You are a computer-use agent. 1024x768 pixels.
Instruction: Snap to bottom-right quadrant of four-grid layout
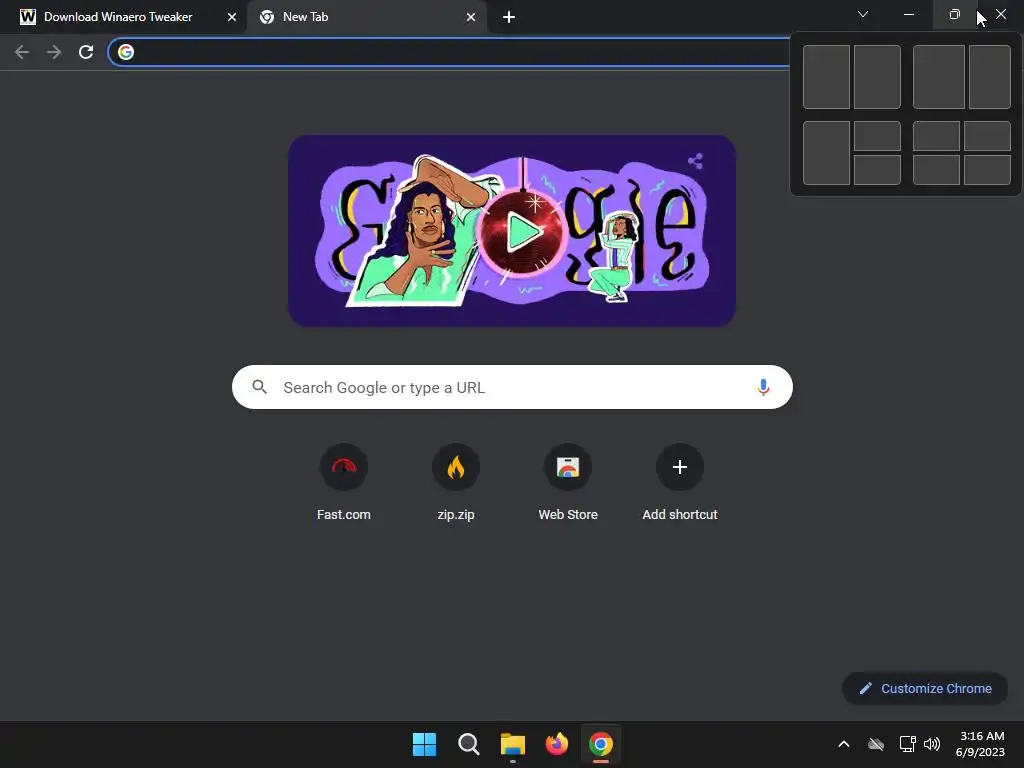point(987,170)
